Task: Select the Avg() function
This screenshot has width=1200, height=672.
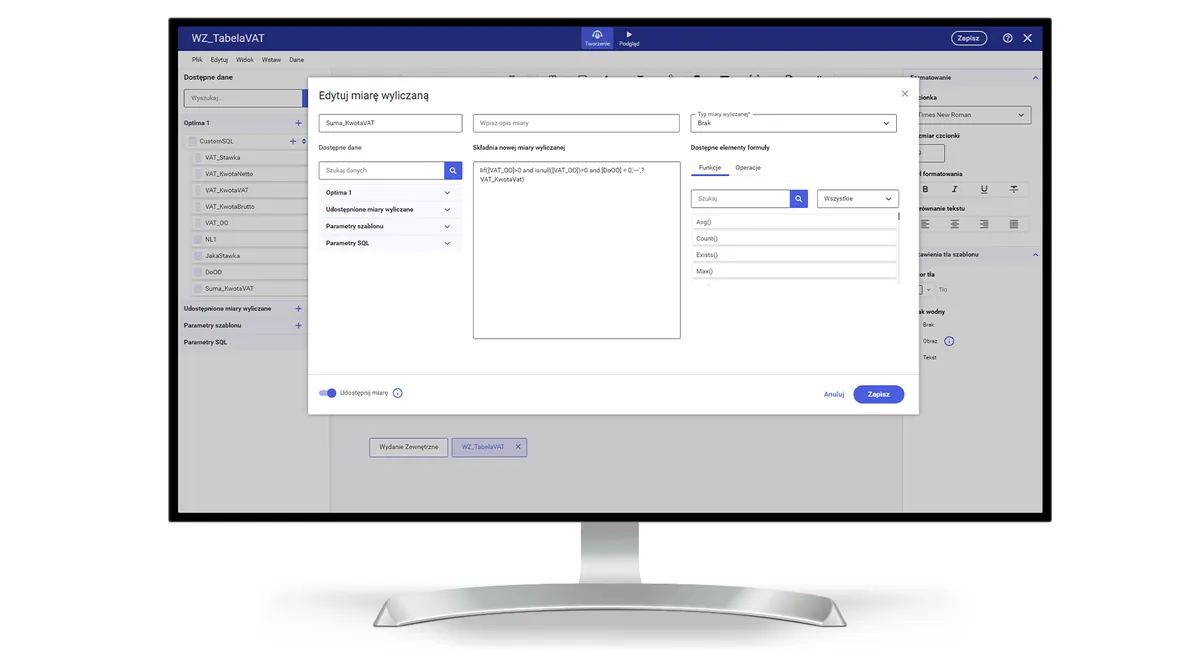Action: pyautogui.click(x=794, y=222)
